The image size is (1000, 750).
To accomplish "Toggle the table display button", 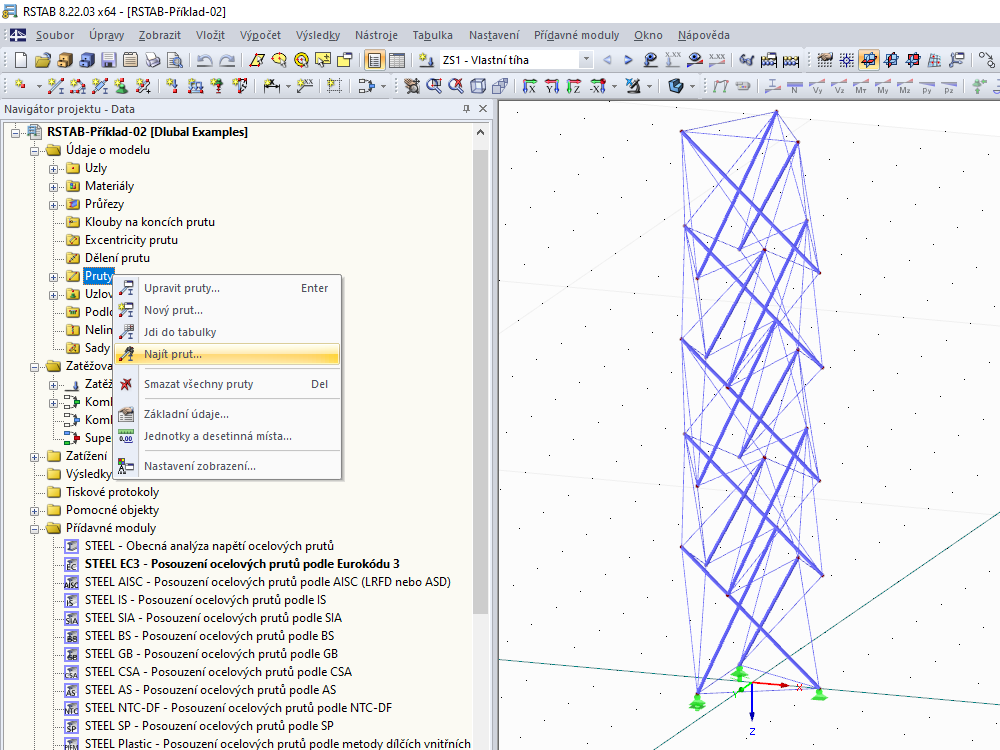I will pyautogui.click(x=397, y=60).
